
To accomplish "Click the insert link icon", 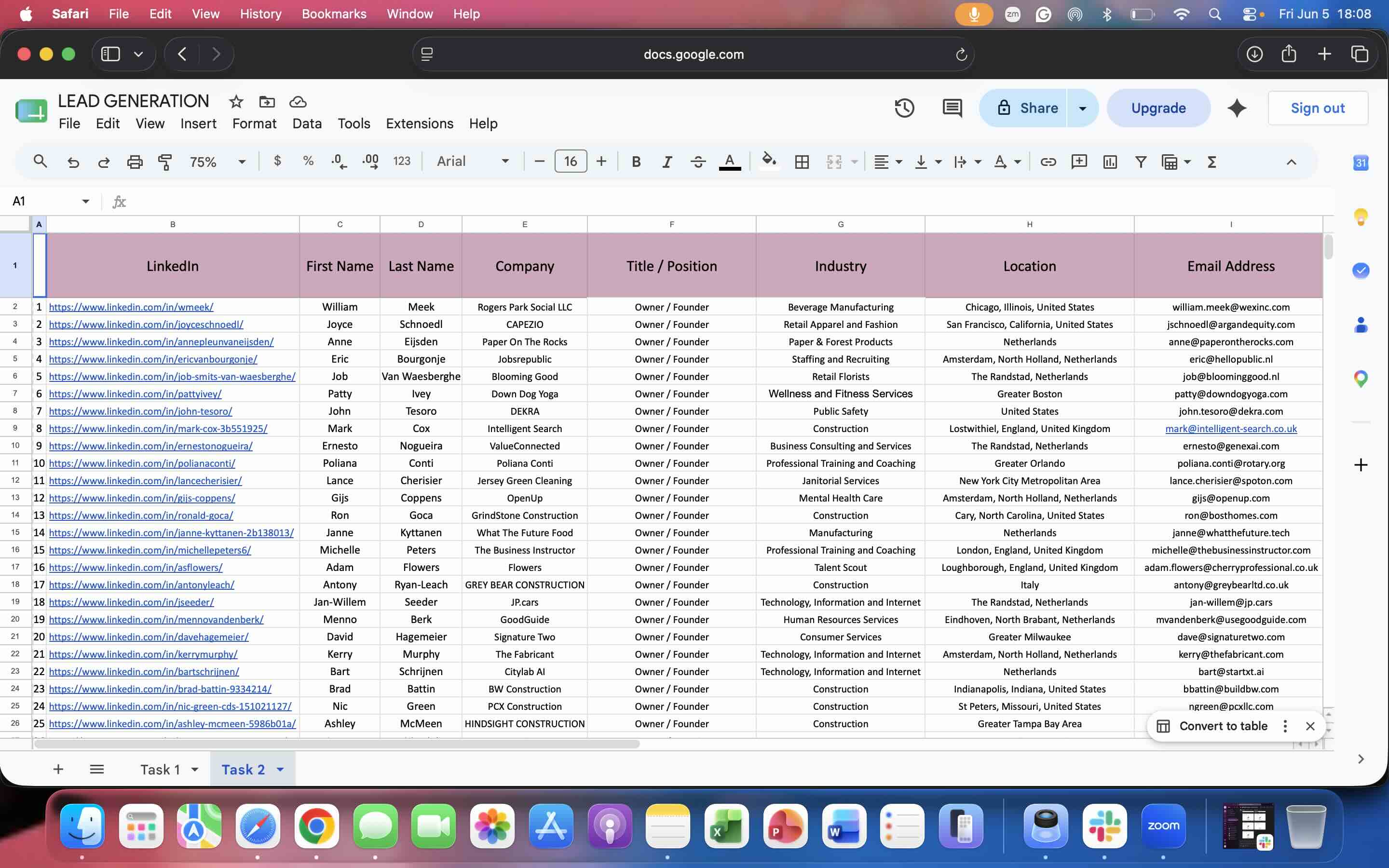I will pyautogui.click(x=1048, y=162).
